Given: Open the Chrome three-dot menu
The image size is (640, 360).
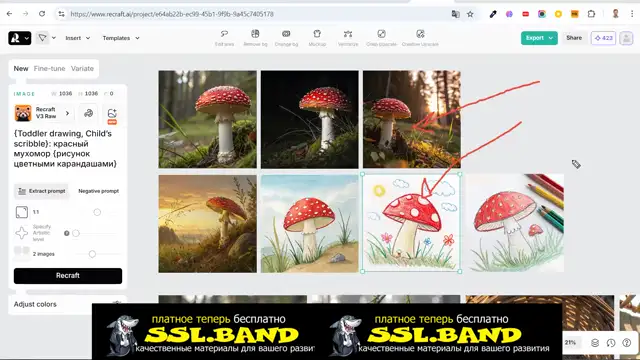Looking at the screenshot, I should (632, 14).
